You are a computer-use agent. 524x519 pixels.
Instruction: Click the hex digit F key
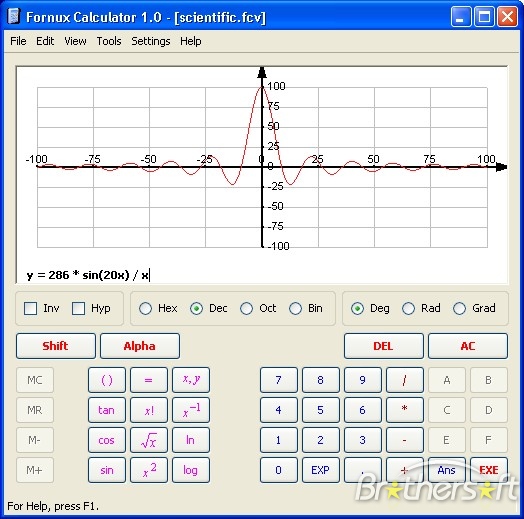coord(489,440)
